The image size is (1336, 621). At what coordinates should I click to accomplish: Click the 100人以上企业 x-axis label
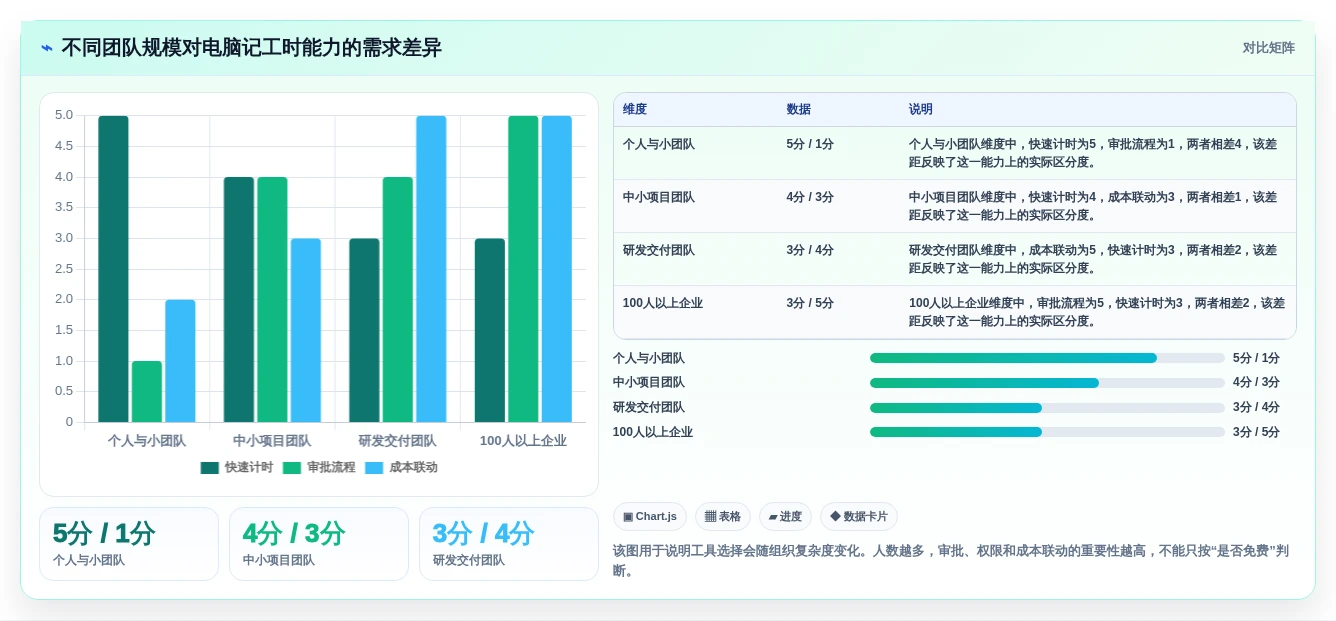(x=523, y=440)
